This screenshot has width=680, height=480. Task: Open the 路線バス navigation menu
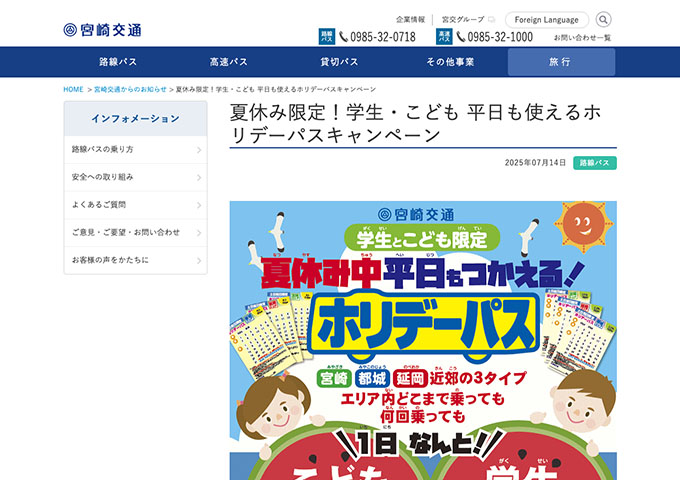(118, 62)
